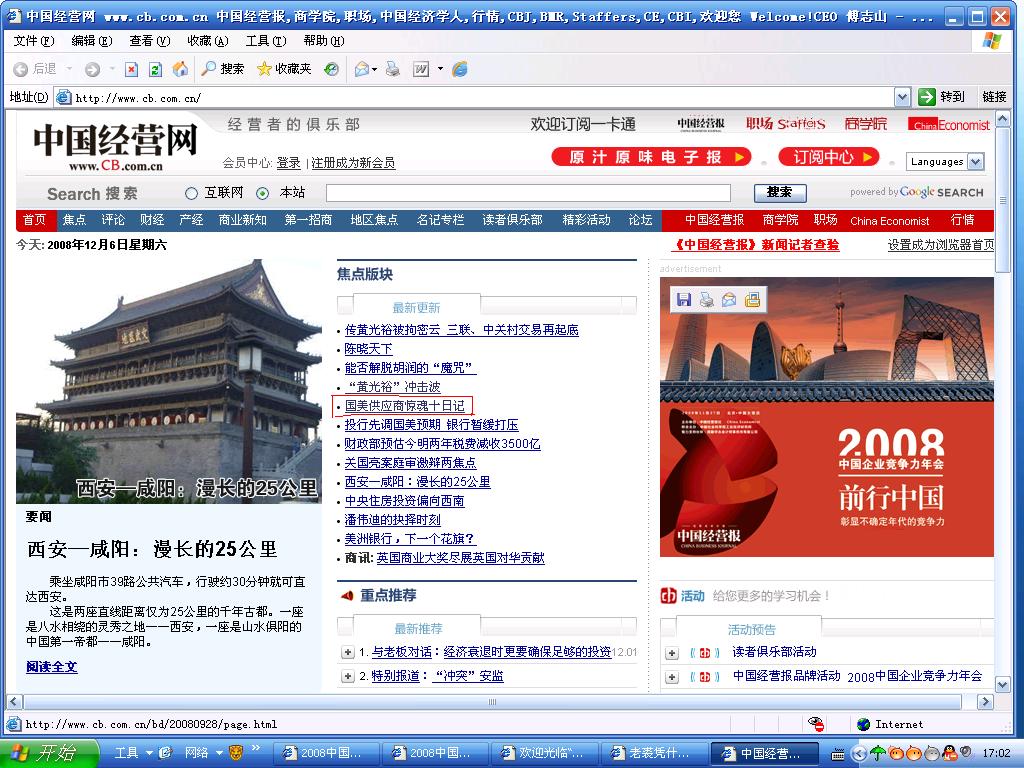The width and height of the screenshot is (1024, 768).
Task: Open the Languages dropdown on the webpage
Action: point(944,161)
